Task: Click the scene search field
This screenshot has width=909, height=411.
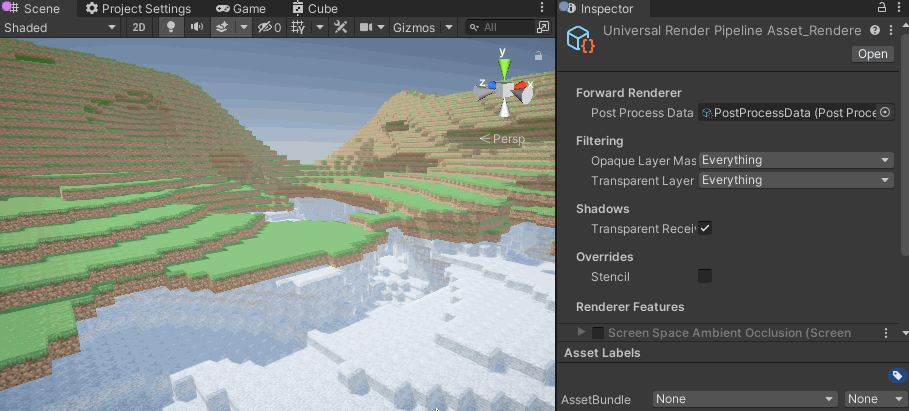Action: click(x=500, y=27)
